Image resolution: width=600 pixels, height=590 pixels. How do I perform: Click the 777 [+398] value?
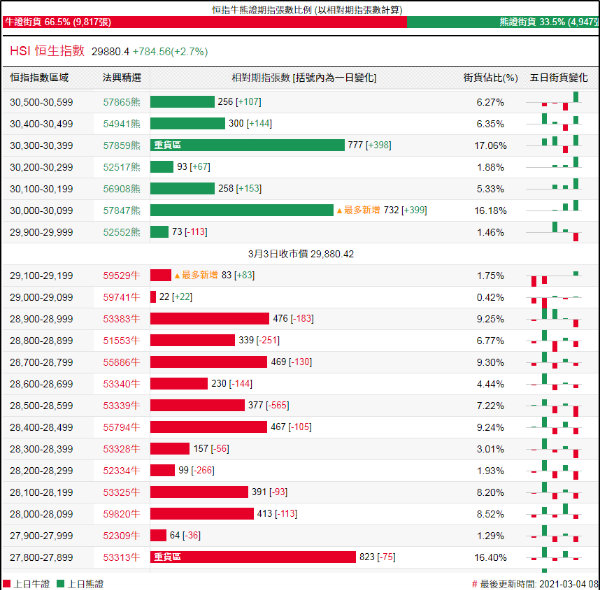point(370,145)
